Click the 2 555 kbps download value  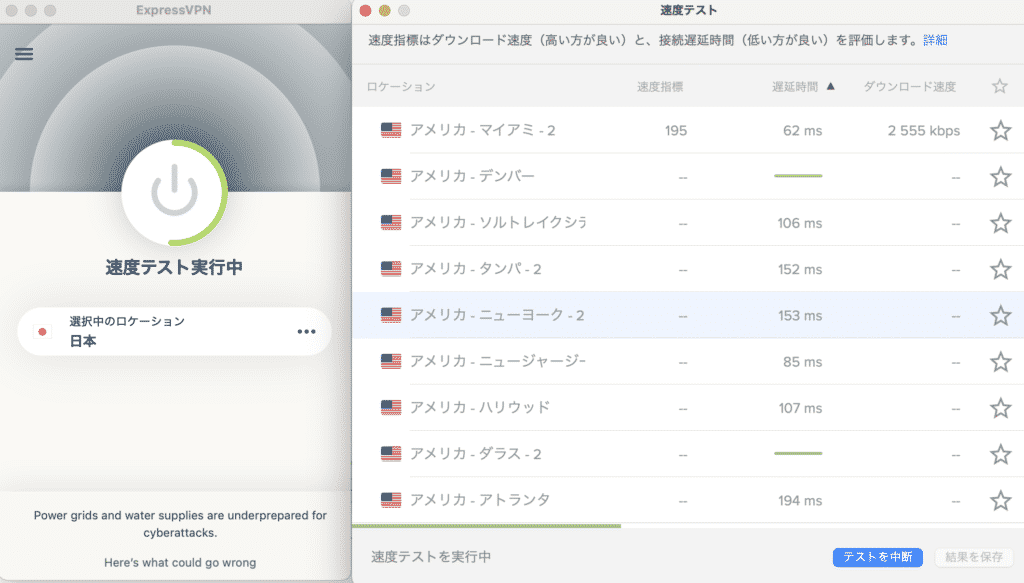(x=923, y=131)
